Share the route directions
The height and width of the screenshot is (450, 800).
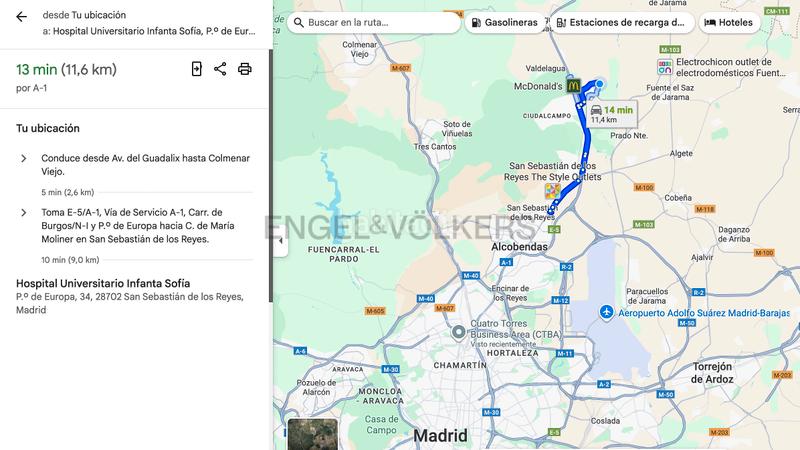tap(220, 69)
